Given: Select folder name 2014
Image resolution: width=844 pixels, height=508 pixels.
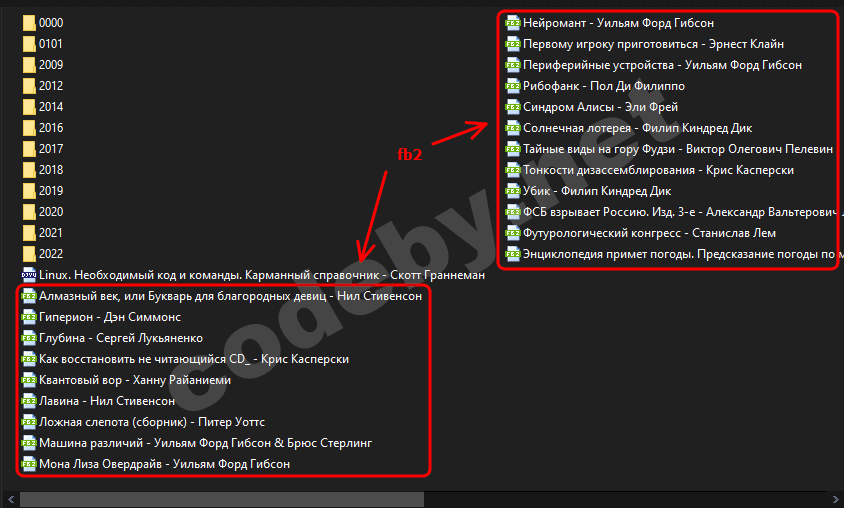Looking at the screenshot, I should tap(51, 107).
